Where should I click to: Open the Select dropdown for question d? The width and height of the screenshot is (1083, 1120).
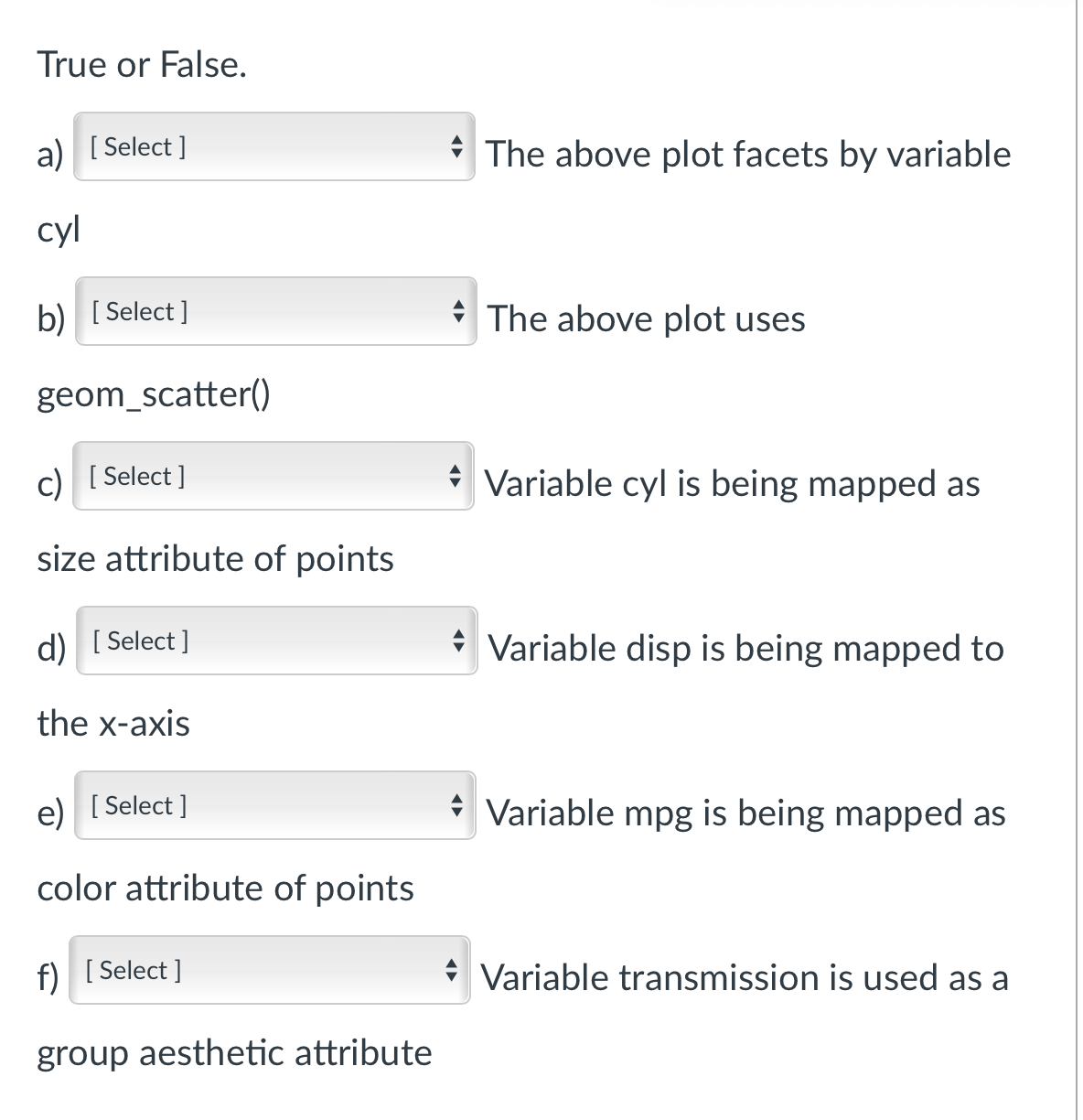pos(276,641)
